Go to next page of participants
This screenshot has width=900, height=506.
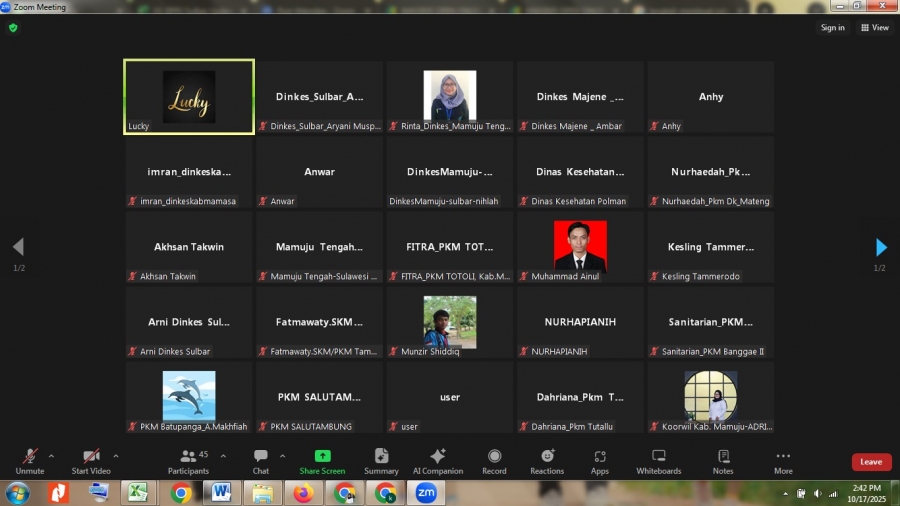click(x=881, y=247)
